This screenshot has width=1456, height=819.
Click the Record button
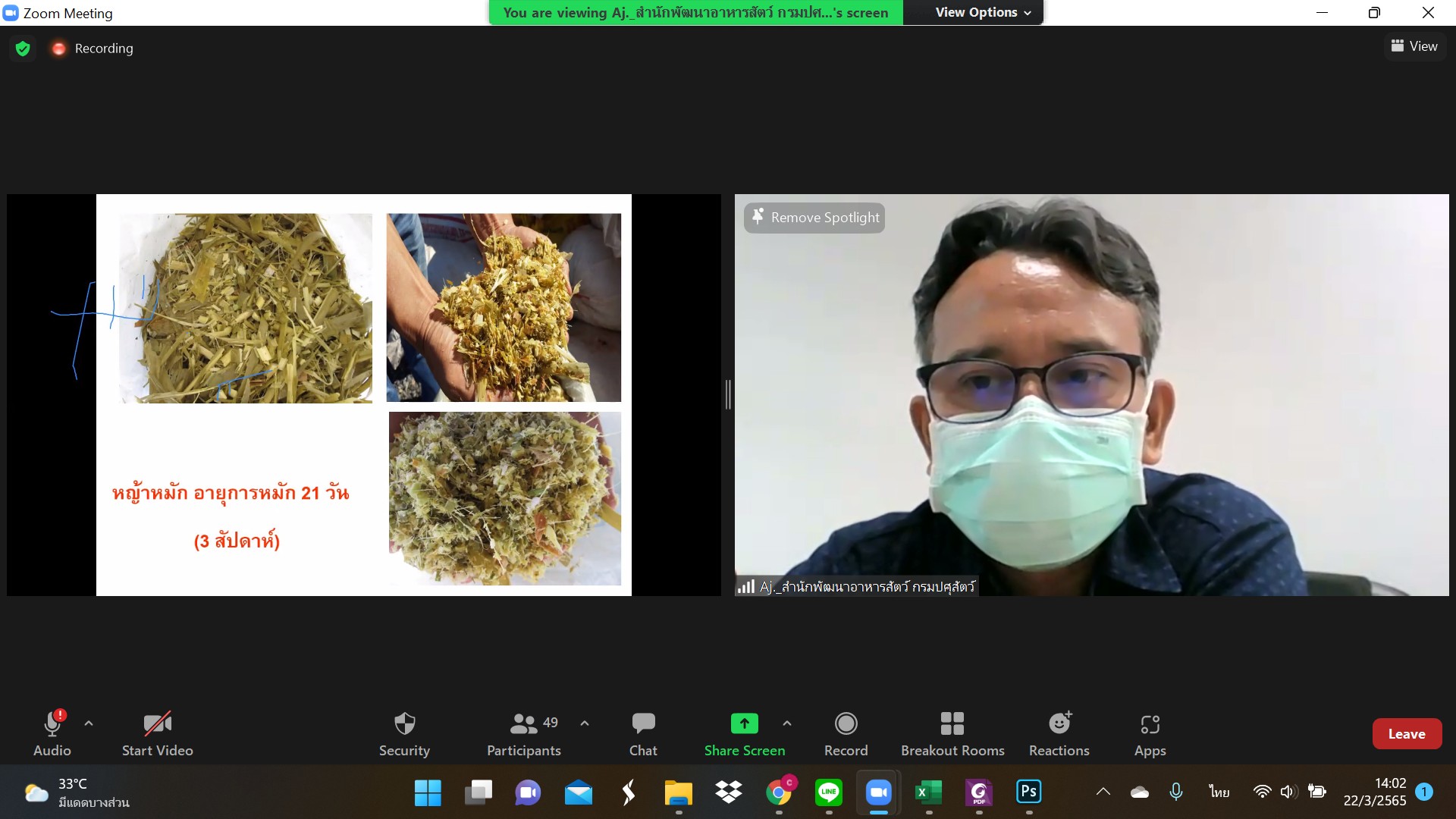846,733
